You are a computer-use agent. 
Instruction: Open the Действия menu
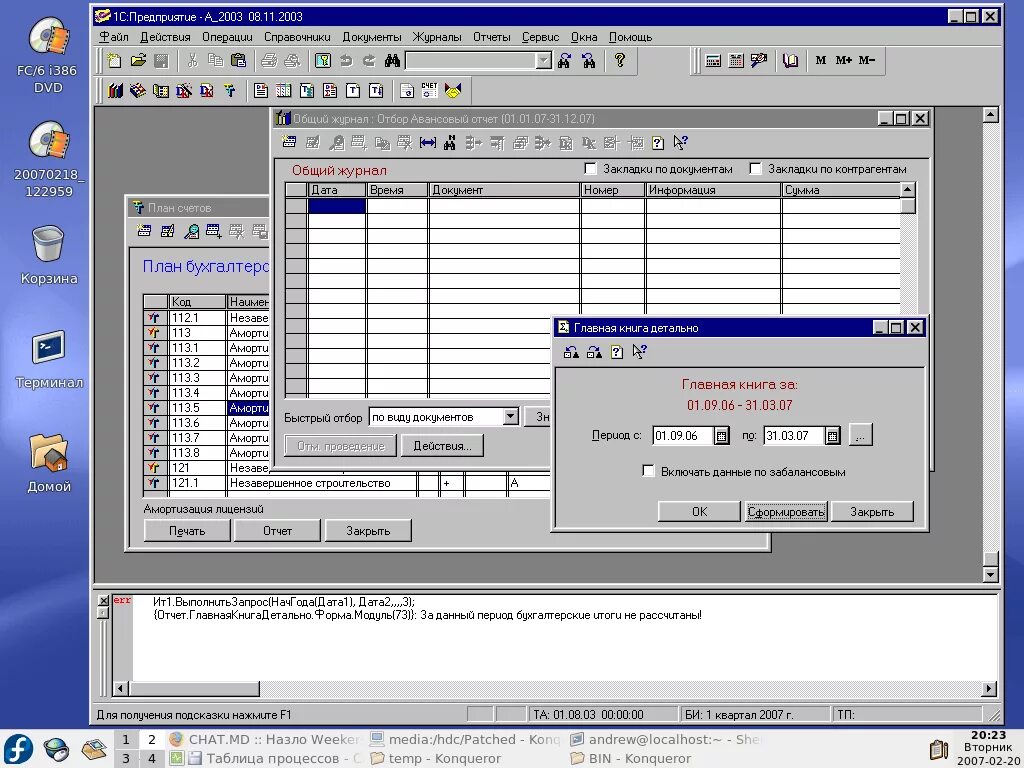pyautogui.click(x=165, y=37)
